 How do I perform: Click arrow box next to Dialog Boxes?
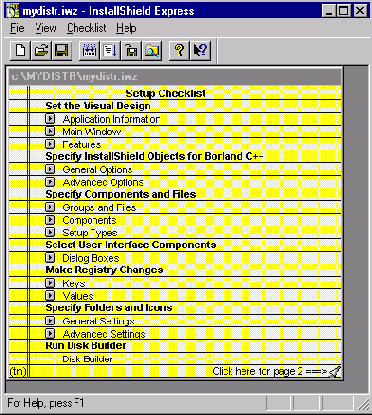50,258
